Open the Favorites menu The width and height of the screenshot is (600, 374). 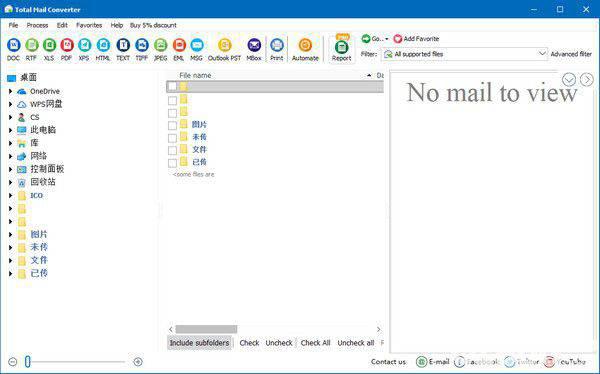[x=89, y=25]
